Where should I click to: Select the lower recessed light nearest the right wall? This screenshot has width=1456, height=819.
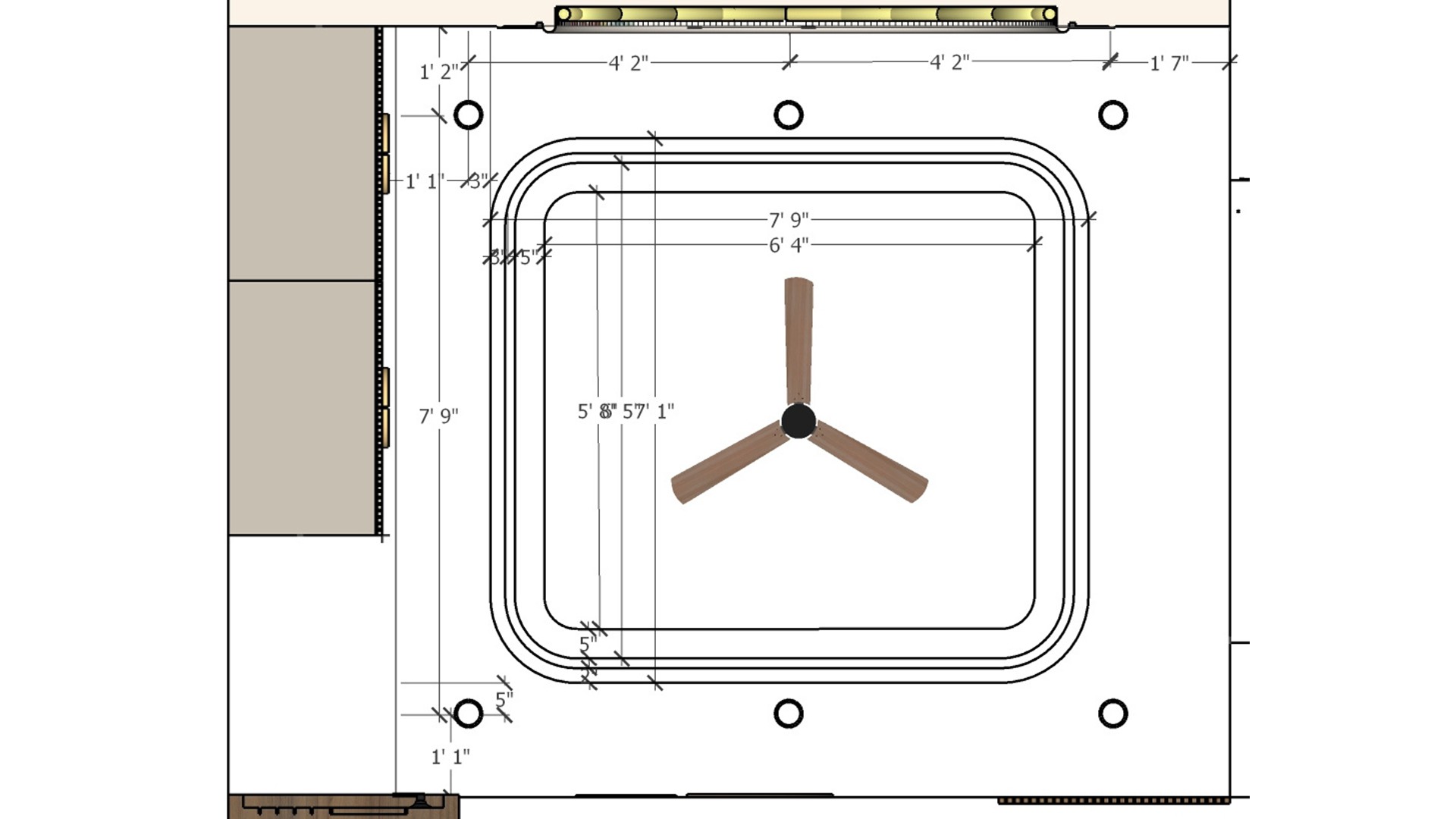[1112, 714]
